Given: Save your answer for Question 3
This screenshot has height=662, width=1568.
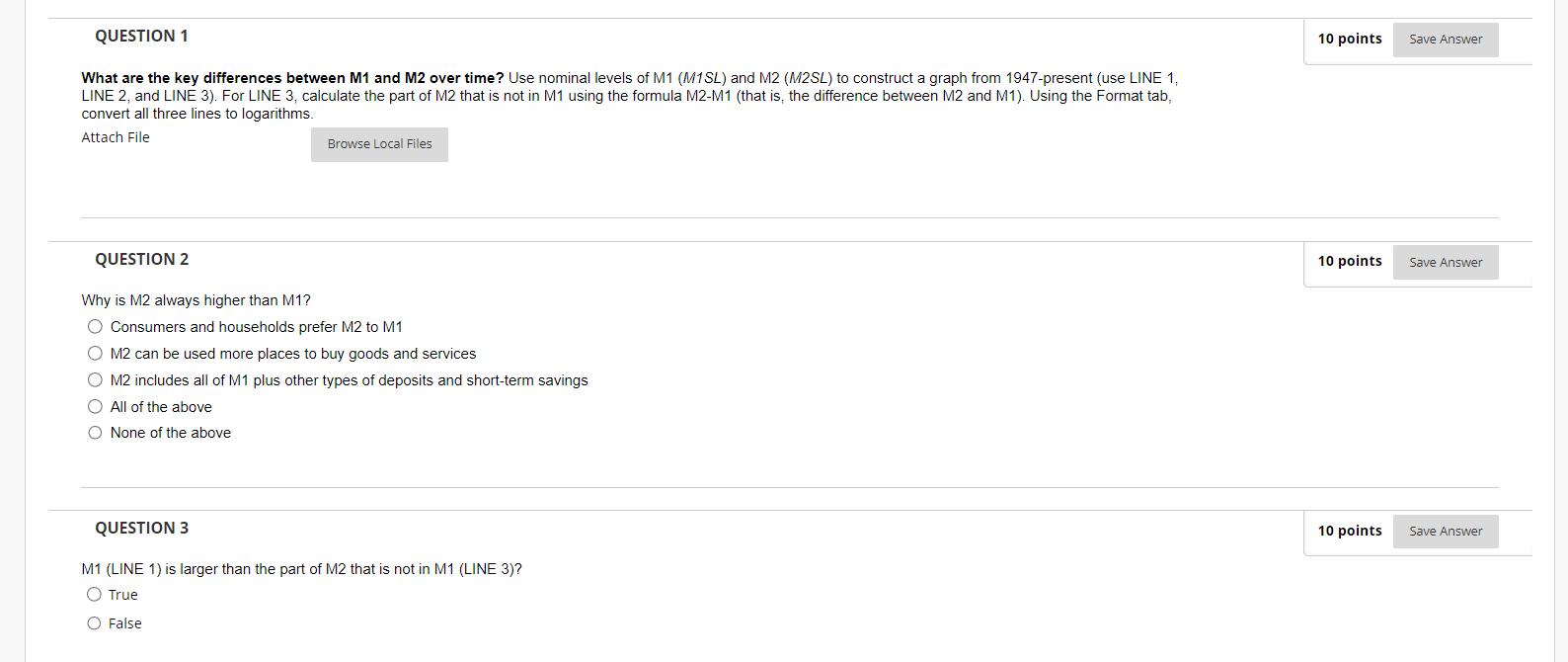Looking at the screenshot, I should 1445,531.
